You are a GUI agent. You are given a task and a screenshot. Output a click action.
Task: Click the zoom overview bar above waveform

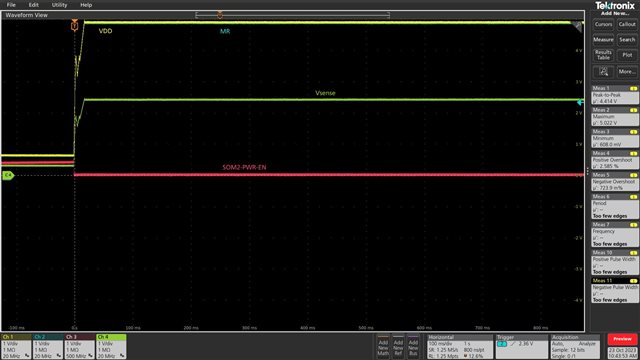pyautogui.click(x=292, y=15)
